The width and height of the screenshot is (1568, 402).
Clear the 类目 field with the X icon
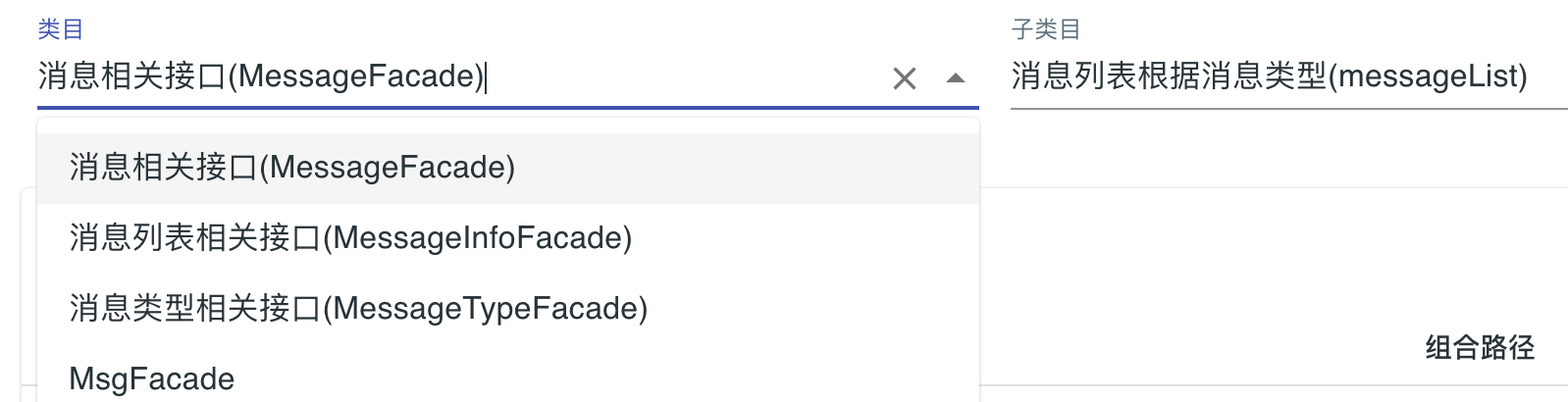pos(904,78)
